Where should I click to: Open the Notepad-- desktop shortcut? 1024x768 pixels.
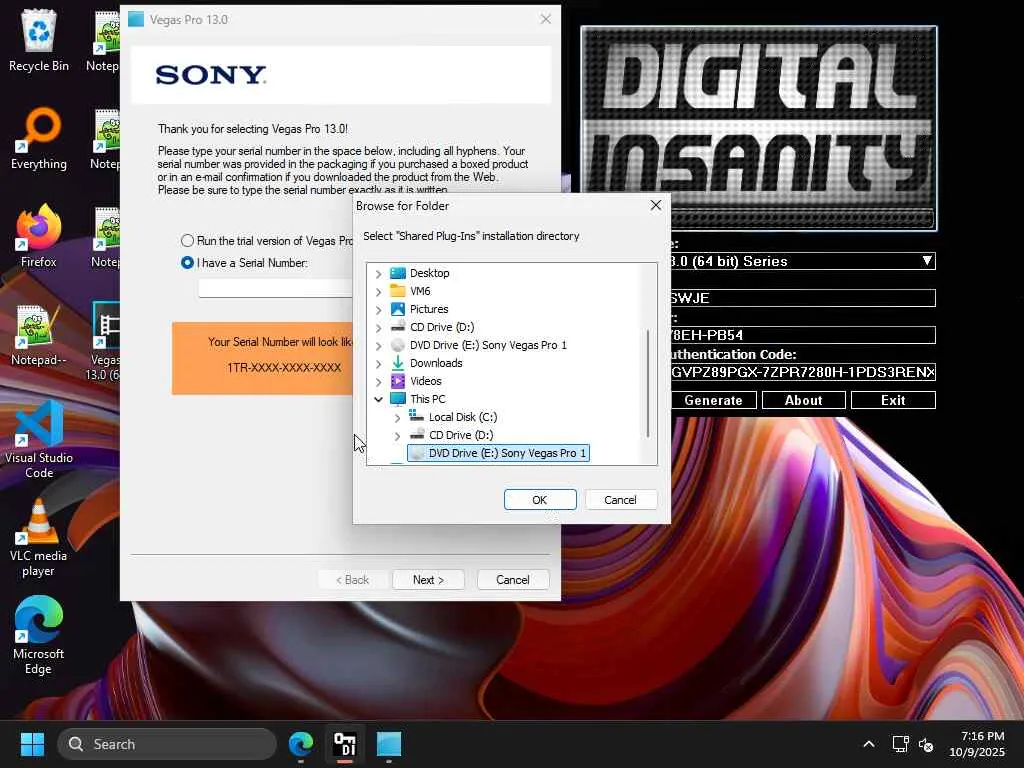tap(39, 334)
